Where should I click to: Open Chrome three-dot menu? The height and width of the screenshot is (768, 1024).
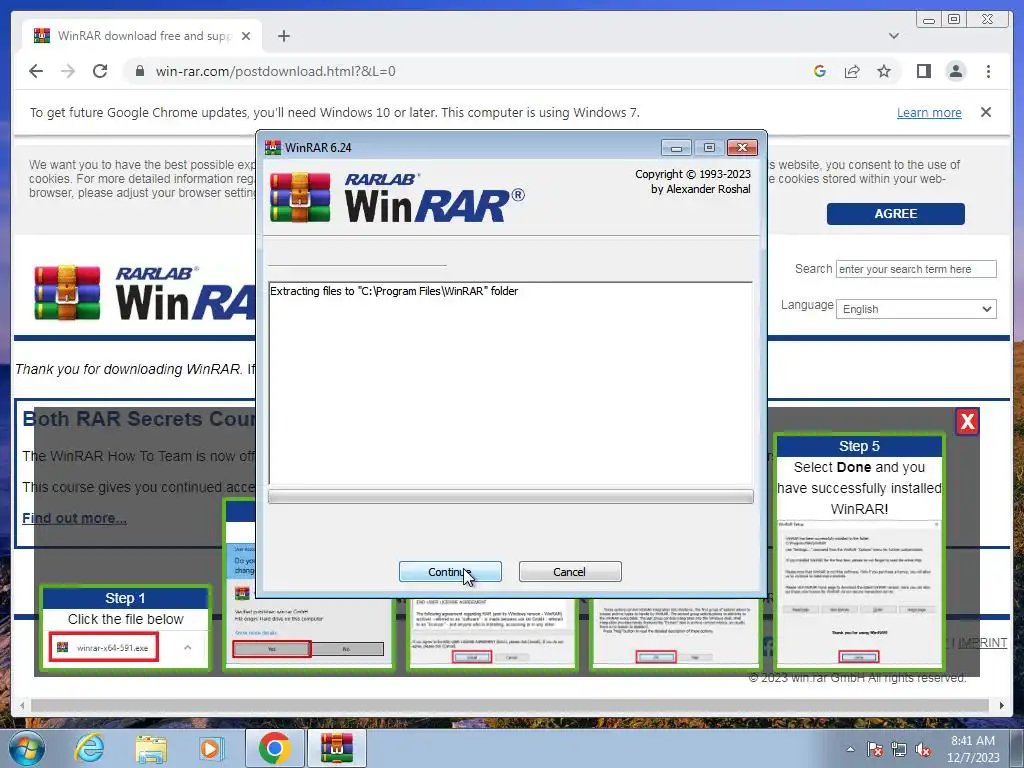tap(988, 71)
